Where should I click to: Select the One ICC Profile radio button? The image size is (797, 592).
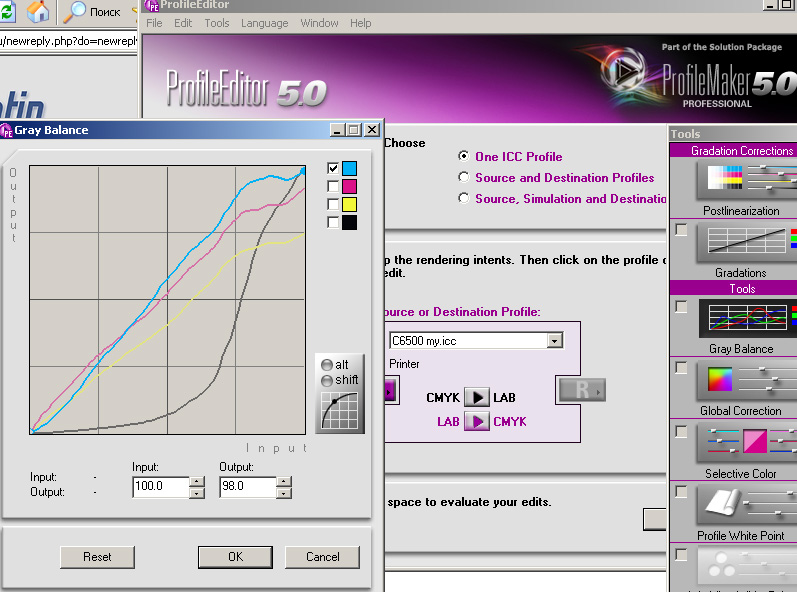tap(463, 156)
